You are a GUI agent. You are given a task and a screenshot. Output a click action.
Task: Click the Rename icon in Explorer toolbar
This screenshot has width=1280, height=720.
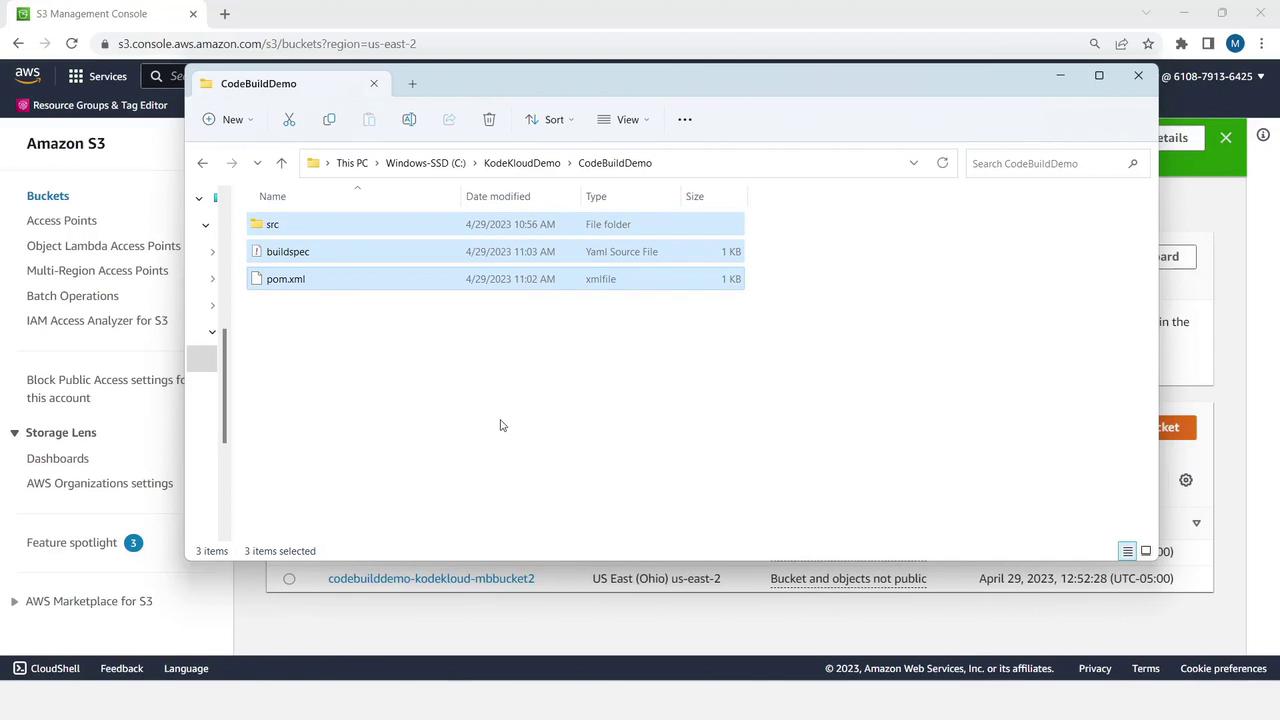pyautogui.click(x=409, y=120)
